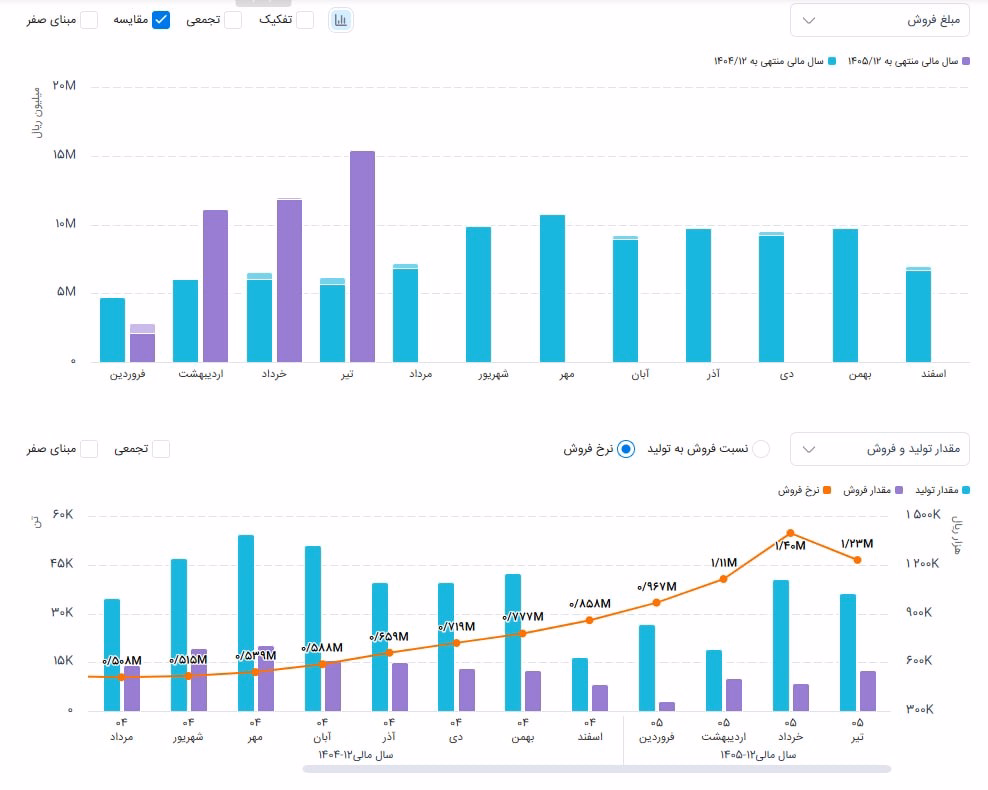The height and width of the screenshot is (790, 988).
Task: Toggle the مبنای صفر checkbox on bottom chart
Action: coord(89,449)
